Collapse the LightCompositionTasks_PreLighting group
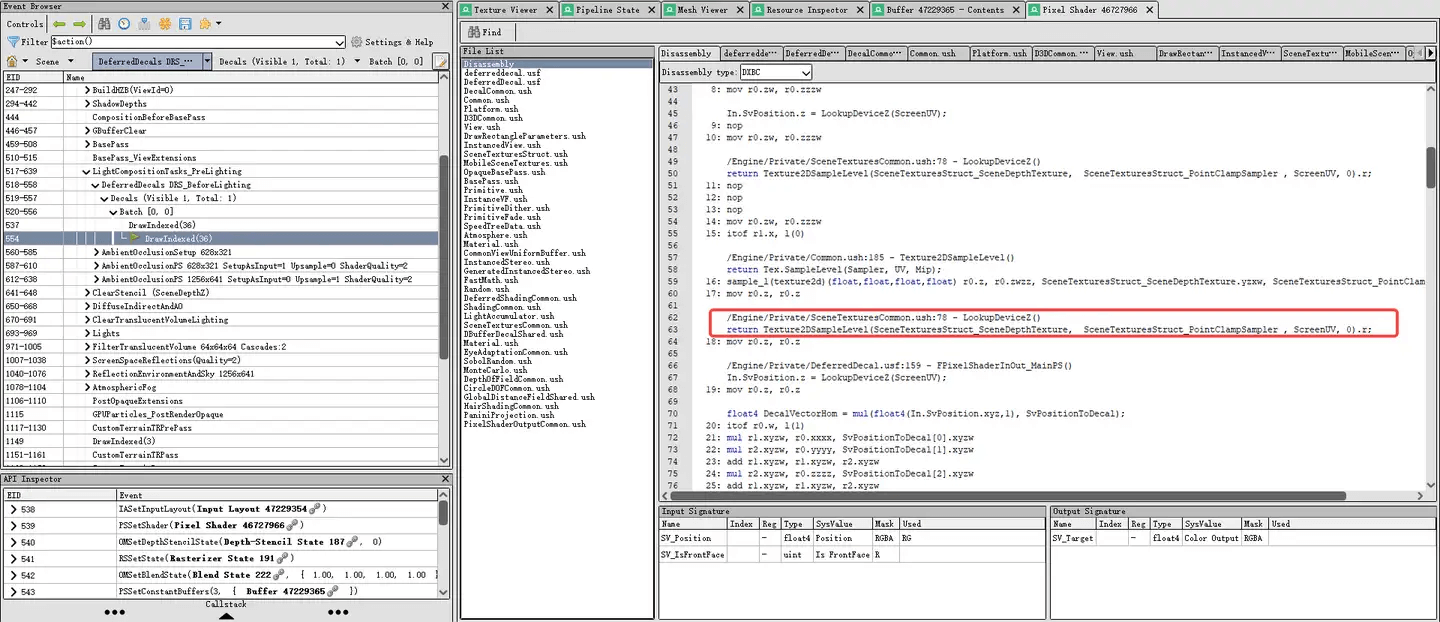 coord(87,171)
